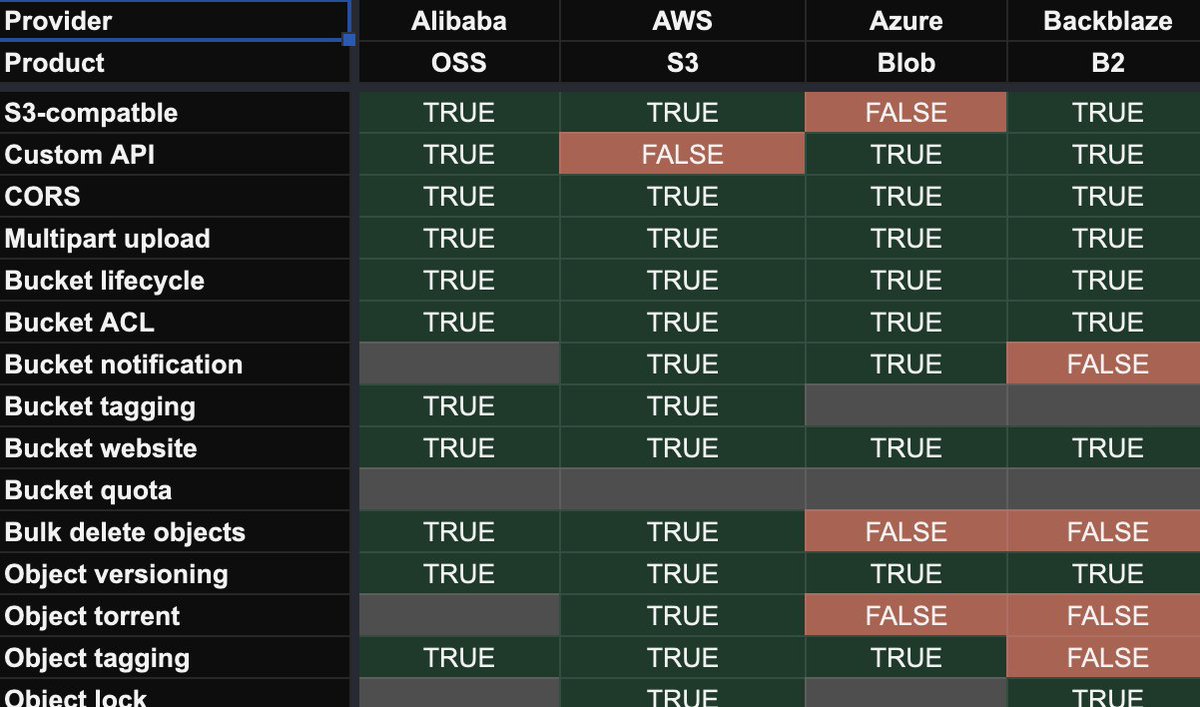1200x707 pixels.
Task: Click the Bucket website row label
Action: [x=175, y=448]
